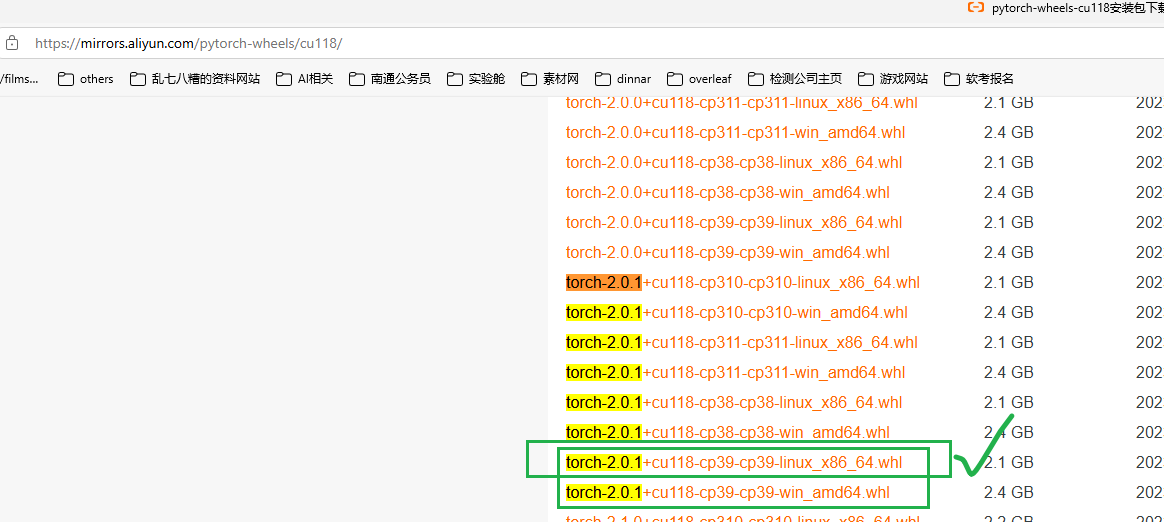Open the overleaf bookmark folder
The height and width of the screenshot is (522, 1164).
(700, 79)
